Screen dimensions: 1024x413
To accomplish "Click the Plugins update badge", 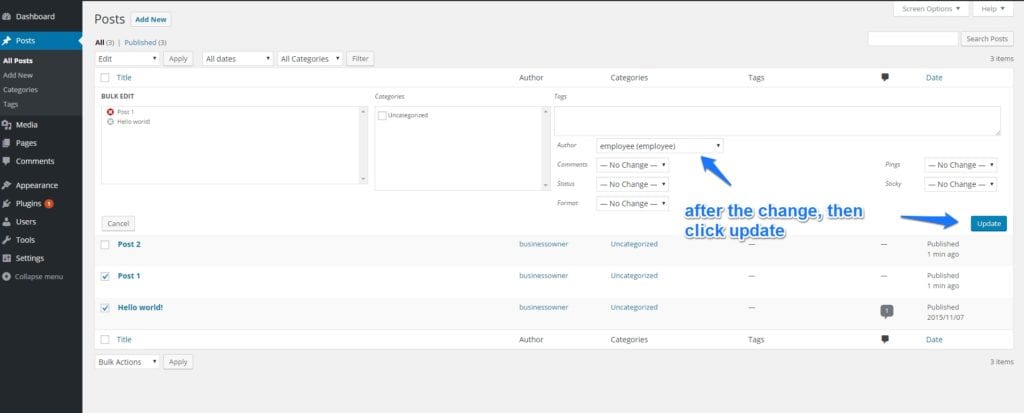I will click(x=49, y=204).
